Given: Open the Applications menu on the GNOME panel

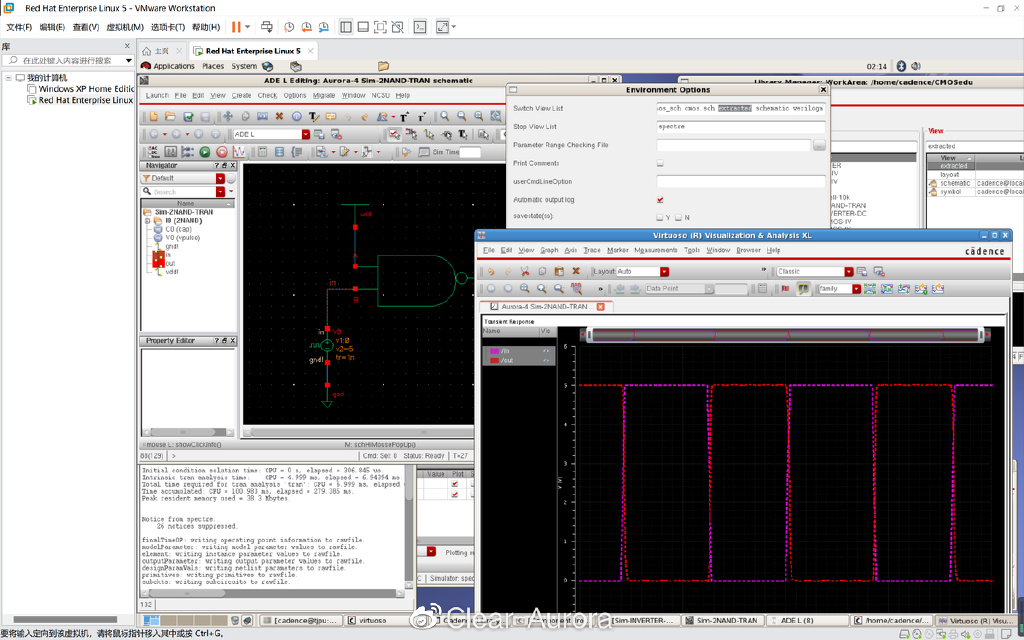Looking at the screenshot, I should point(173,66).
